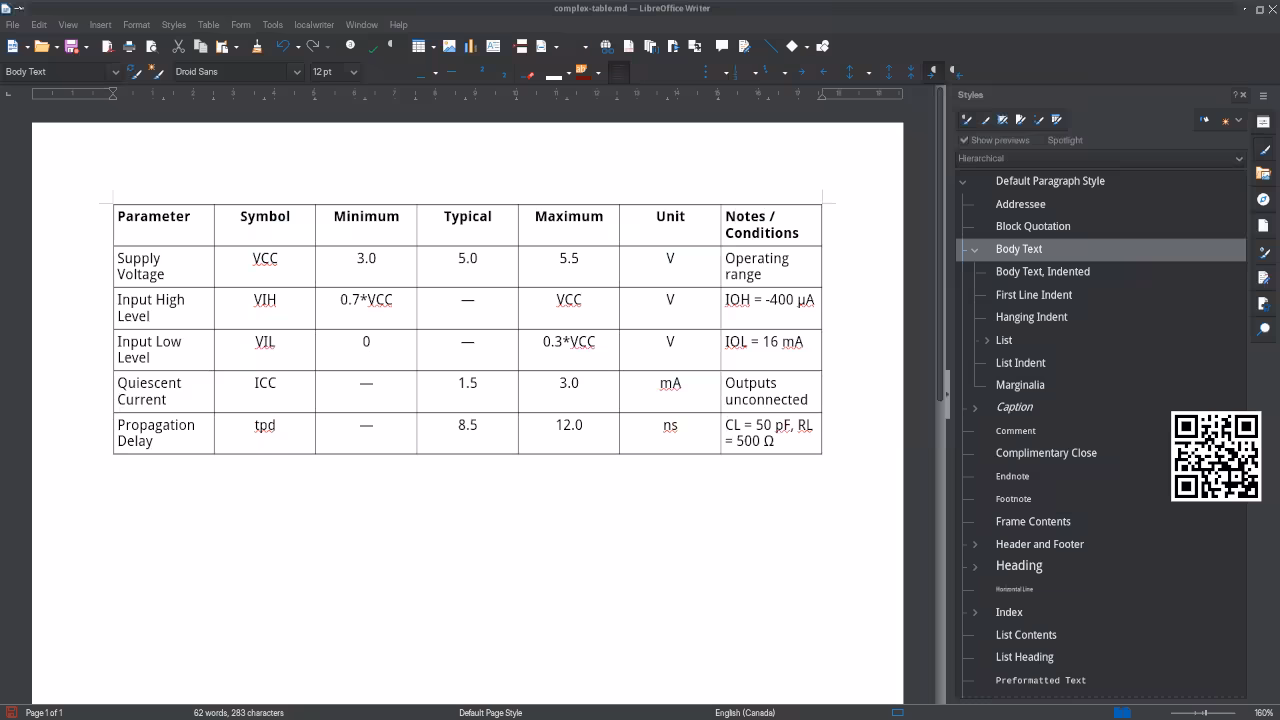This screenshot has height=720, width=1280.
Task: Toggle Print Preview
Action: pos(151,46)
